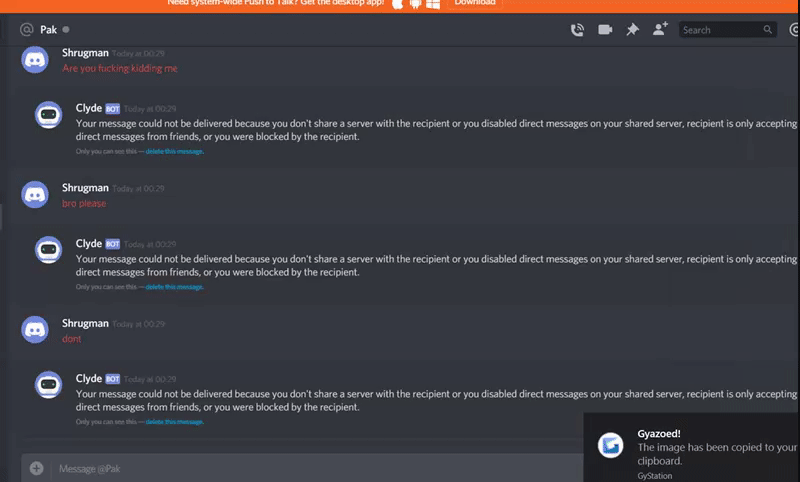Click the Download button in banner

tap(475, 4)
